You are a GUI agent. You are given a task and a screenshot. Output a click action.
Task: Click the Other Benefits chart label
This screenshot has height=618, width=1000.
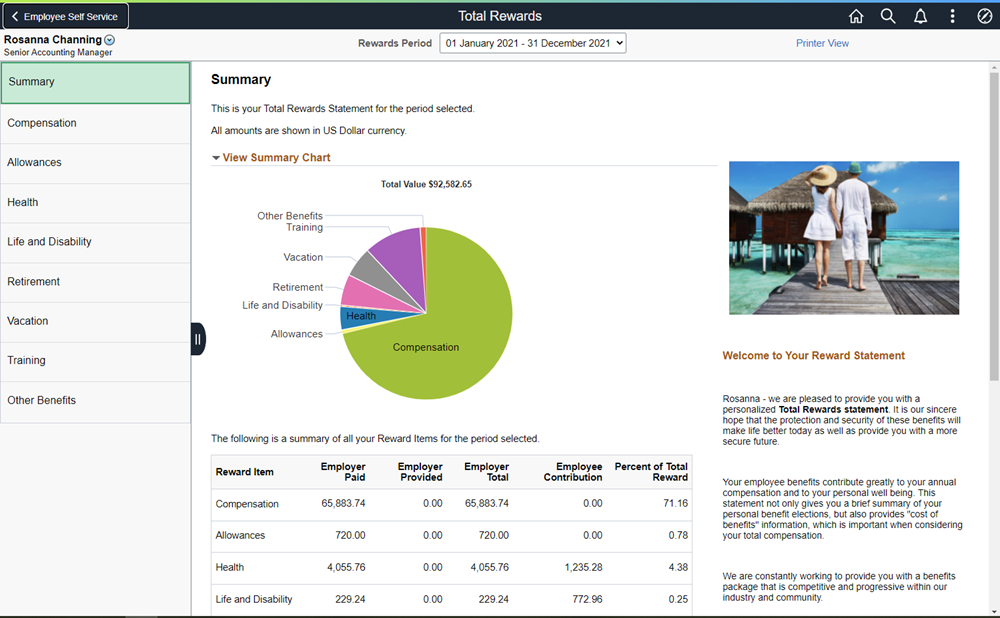(x=290, y=216)
